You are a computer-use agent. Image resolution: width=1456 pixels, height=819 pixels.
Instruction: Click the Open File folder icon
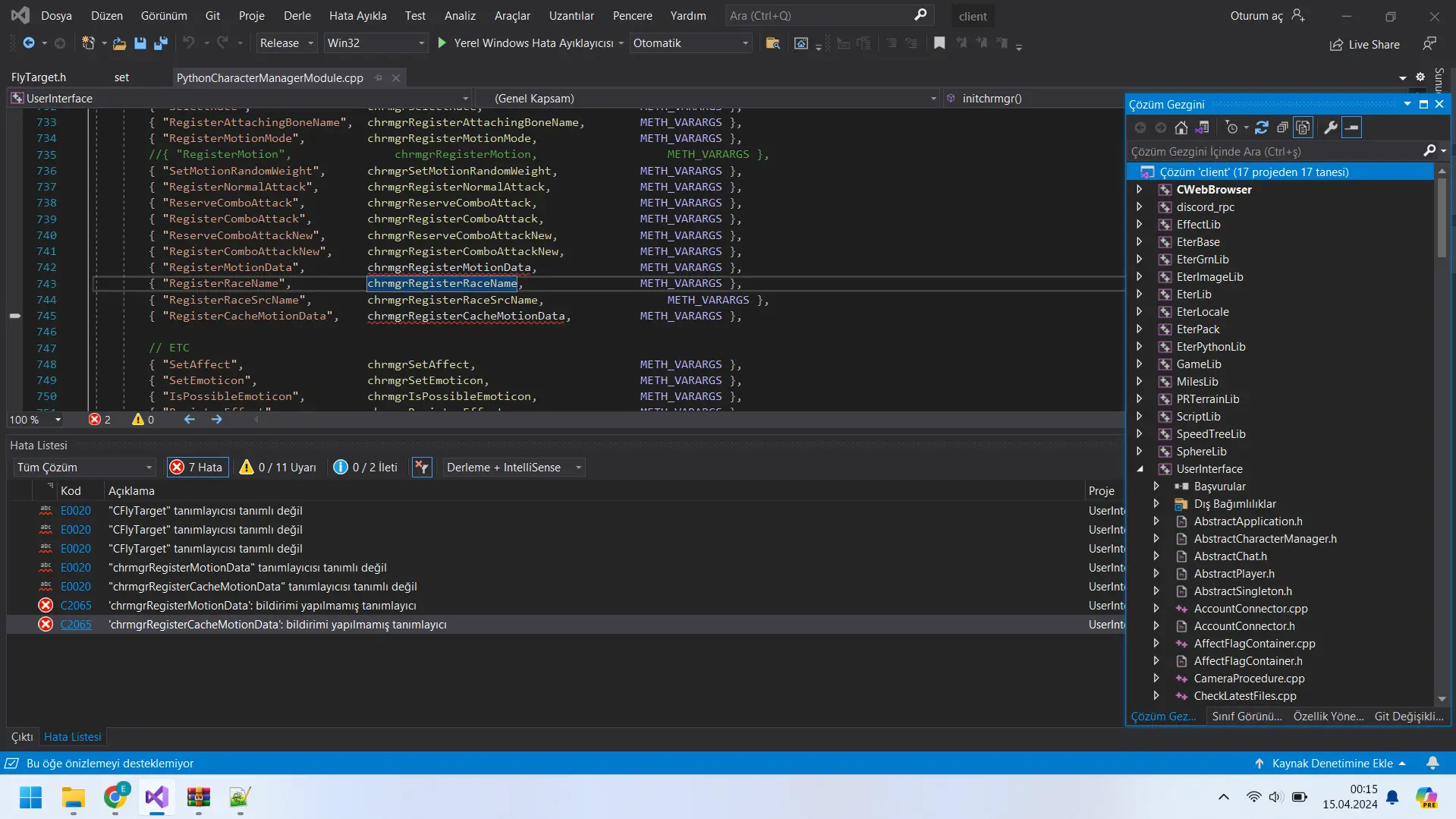119,43
